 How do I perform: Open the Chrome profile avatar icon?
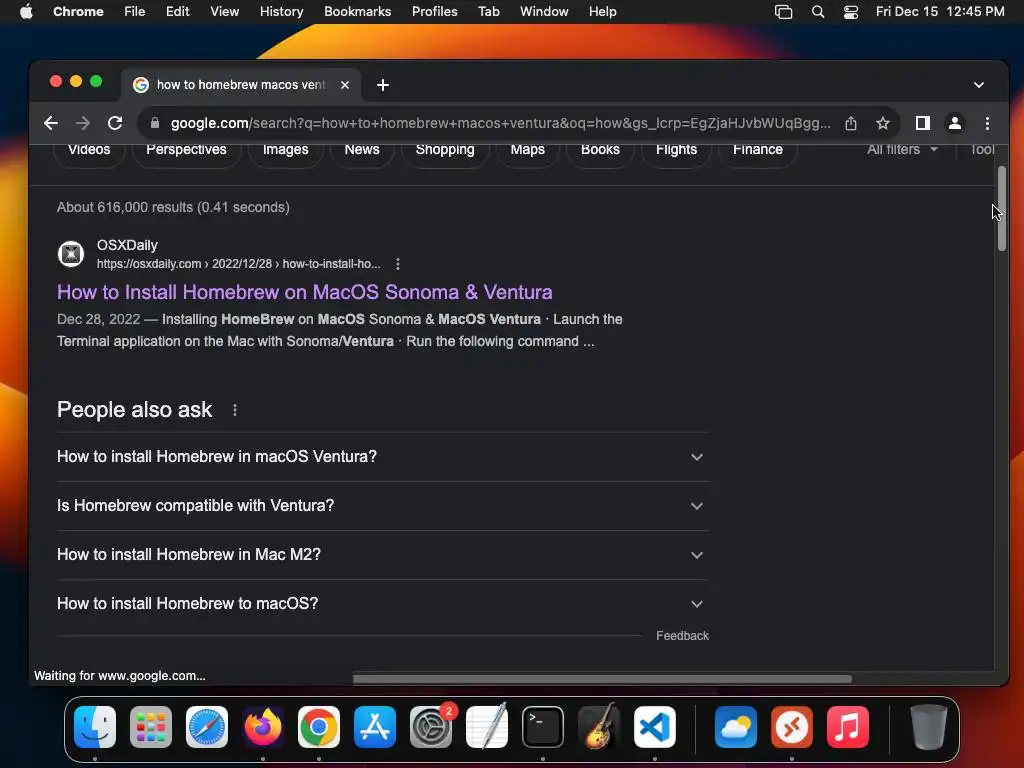click(x=955, y=123)
